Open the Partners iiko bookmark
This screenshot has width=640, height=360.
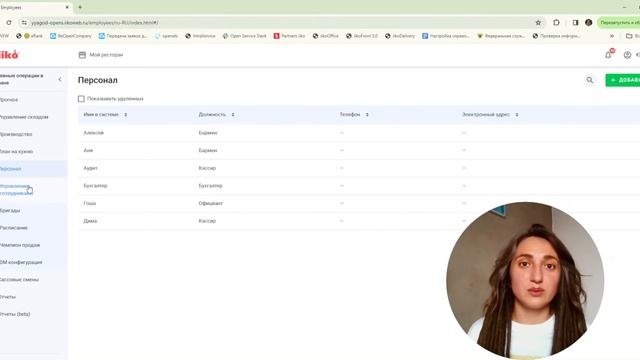coord(289,36)
